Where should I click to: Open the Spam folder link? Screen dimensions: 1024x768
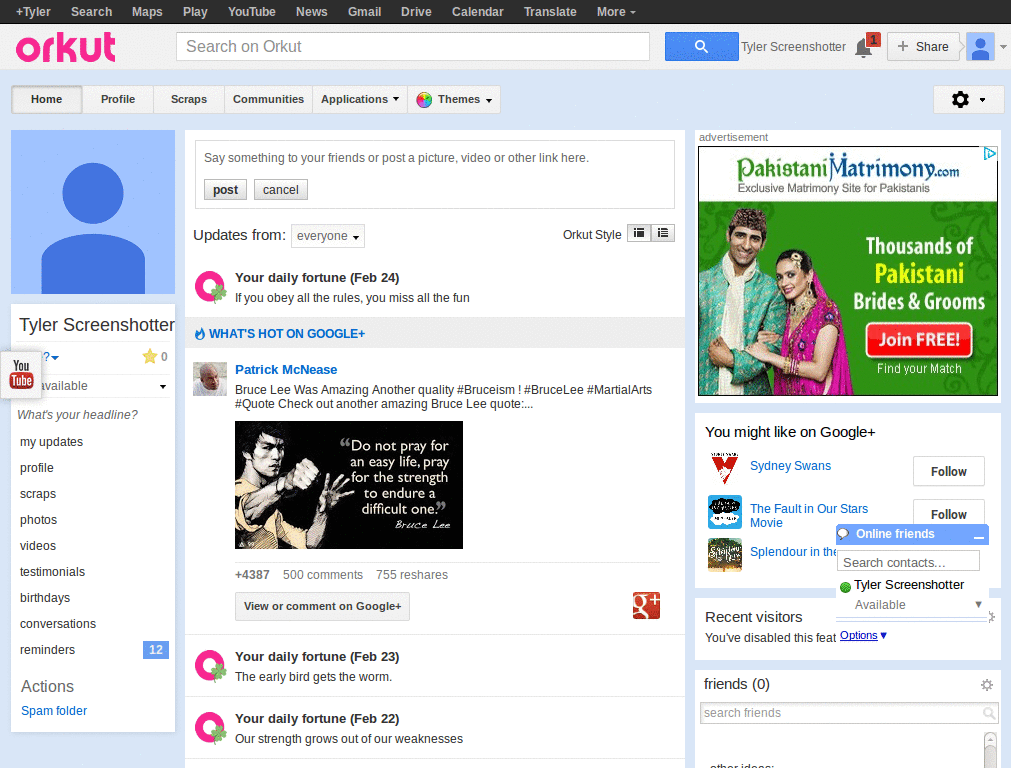coord(54,711)
